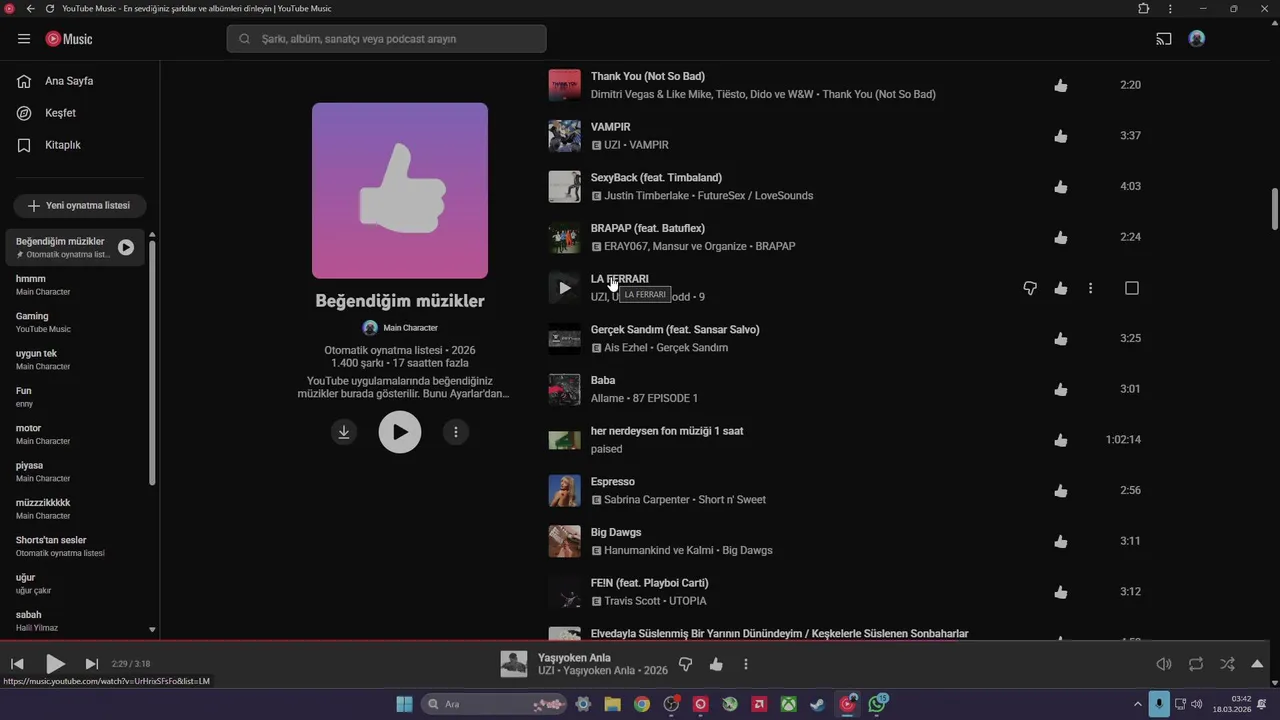Open the UTOPIA album link
The width and height of the screenshot is (1280, 720).
[x=688, y=601]
